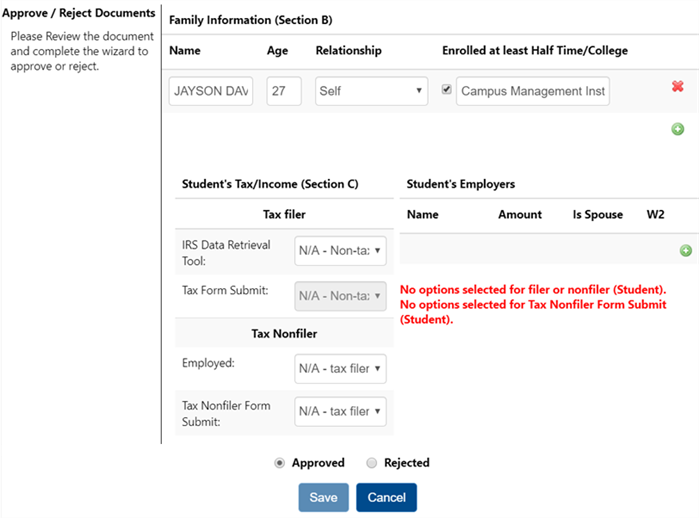Click the Is Spouse column header
Image resolution: width=699 pixels, height=518 pixels.
(597, 214)
